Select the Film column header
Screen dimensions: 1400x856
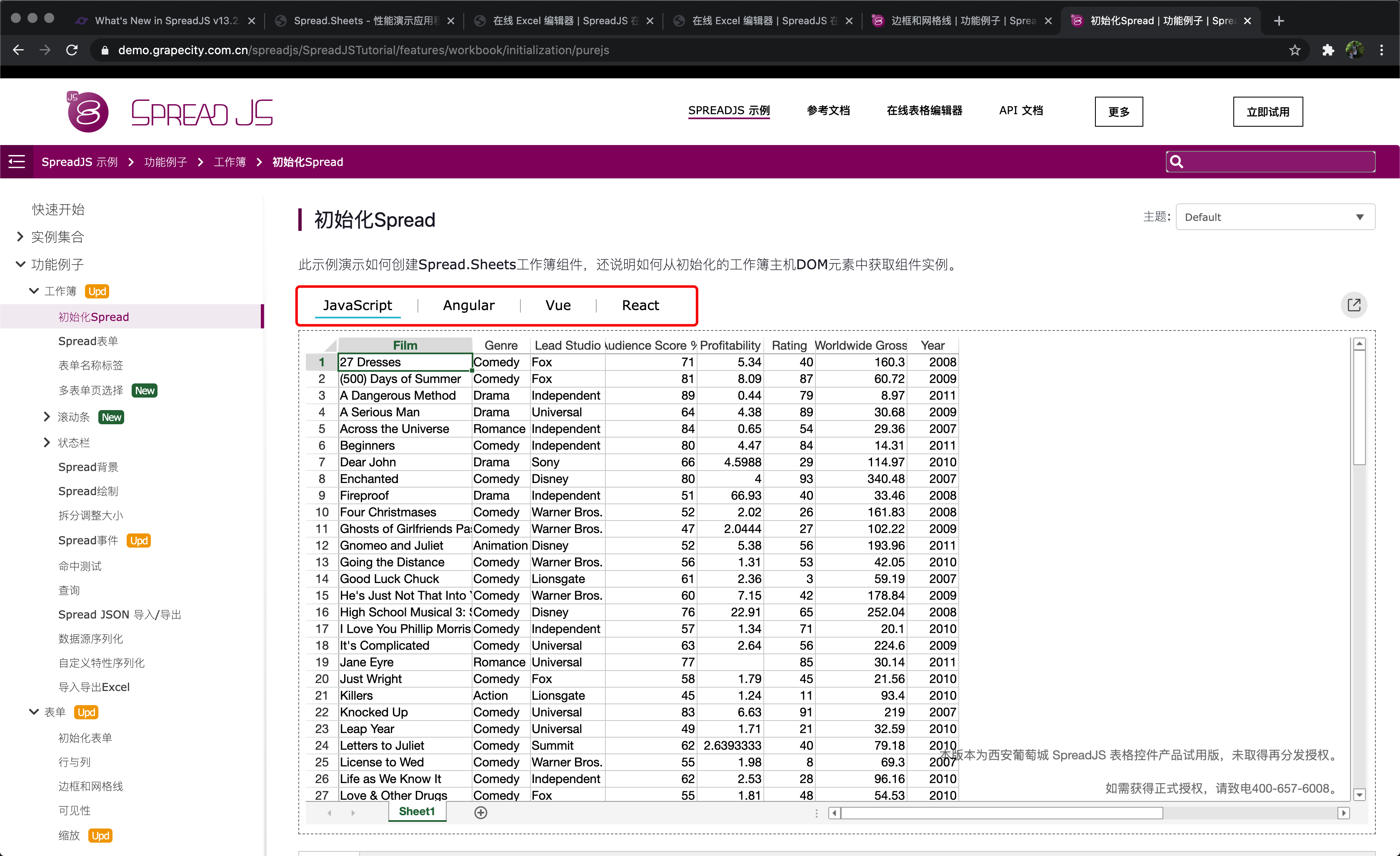(405, 345)
